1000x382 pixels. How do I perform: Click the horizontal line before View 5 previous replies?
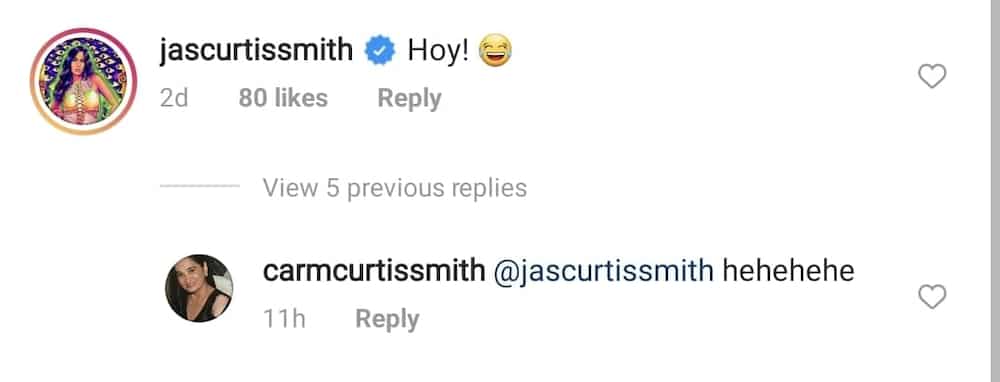pos(199,186)
